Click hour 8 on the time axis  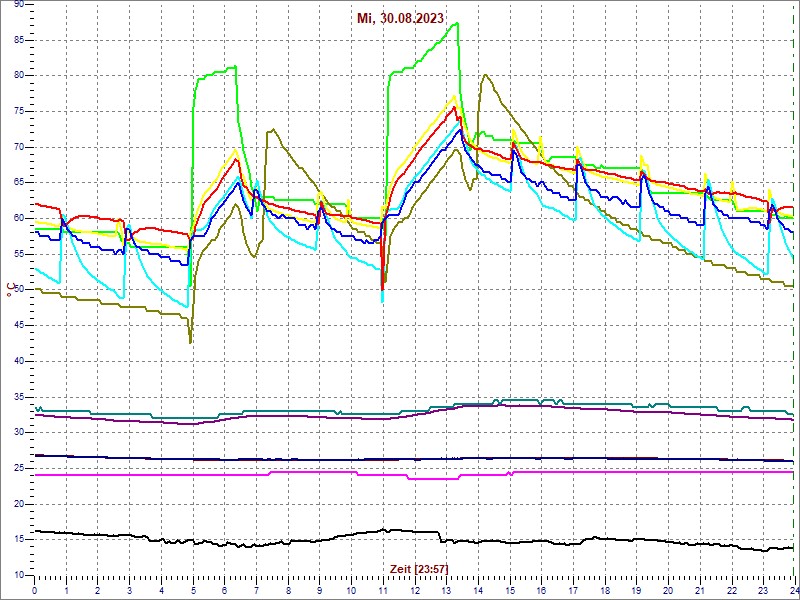[288, 588]
